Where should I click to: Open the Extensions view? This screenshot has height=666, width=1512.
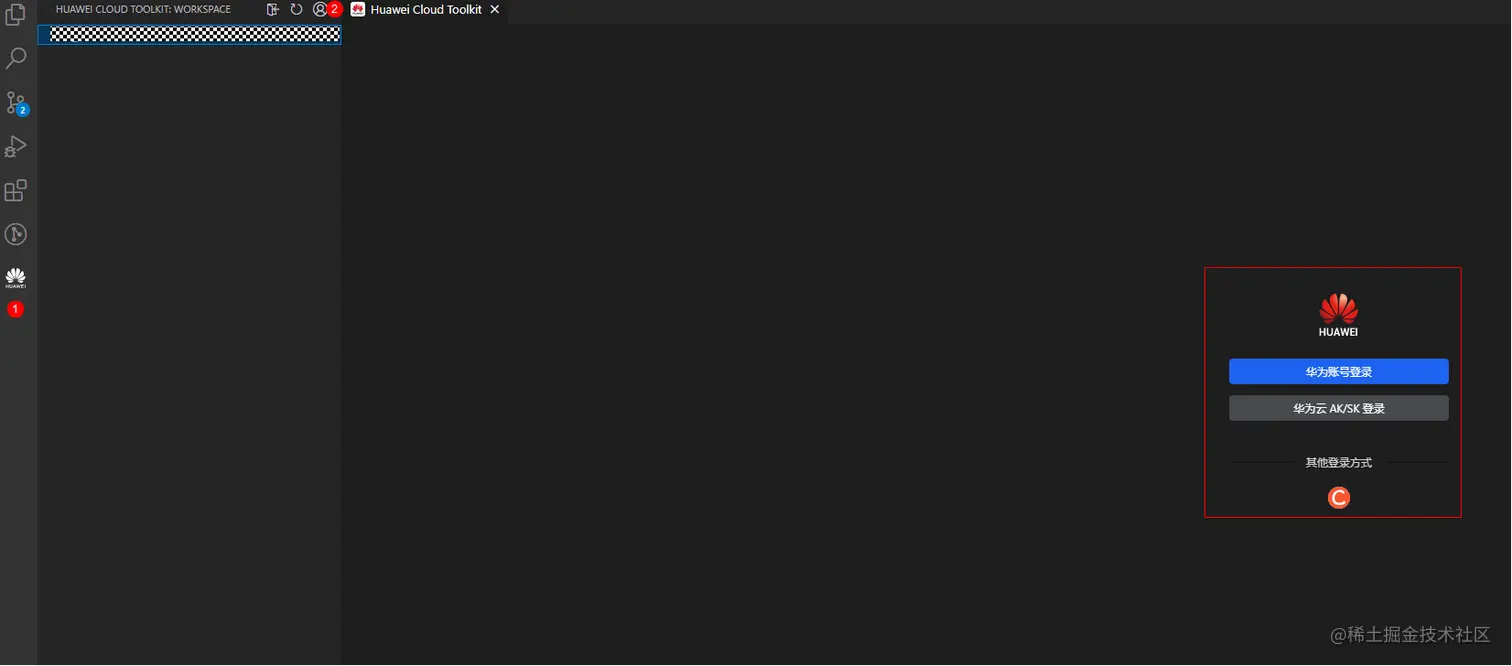click(16, 191)
